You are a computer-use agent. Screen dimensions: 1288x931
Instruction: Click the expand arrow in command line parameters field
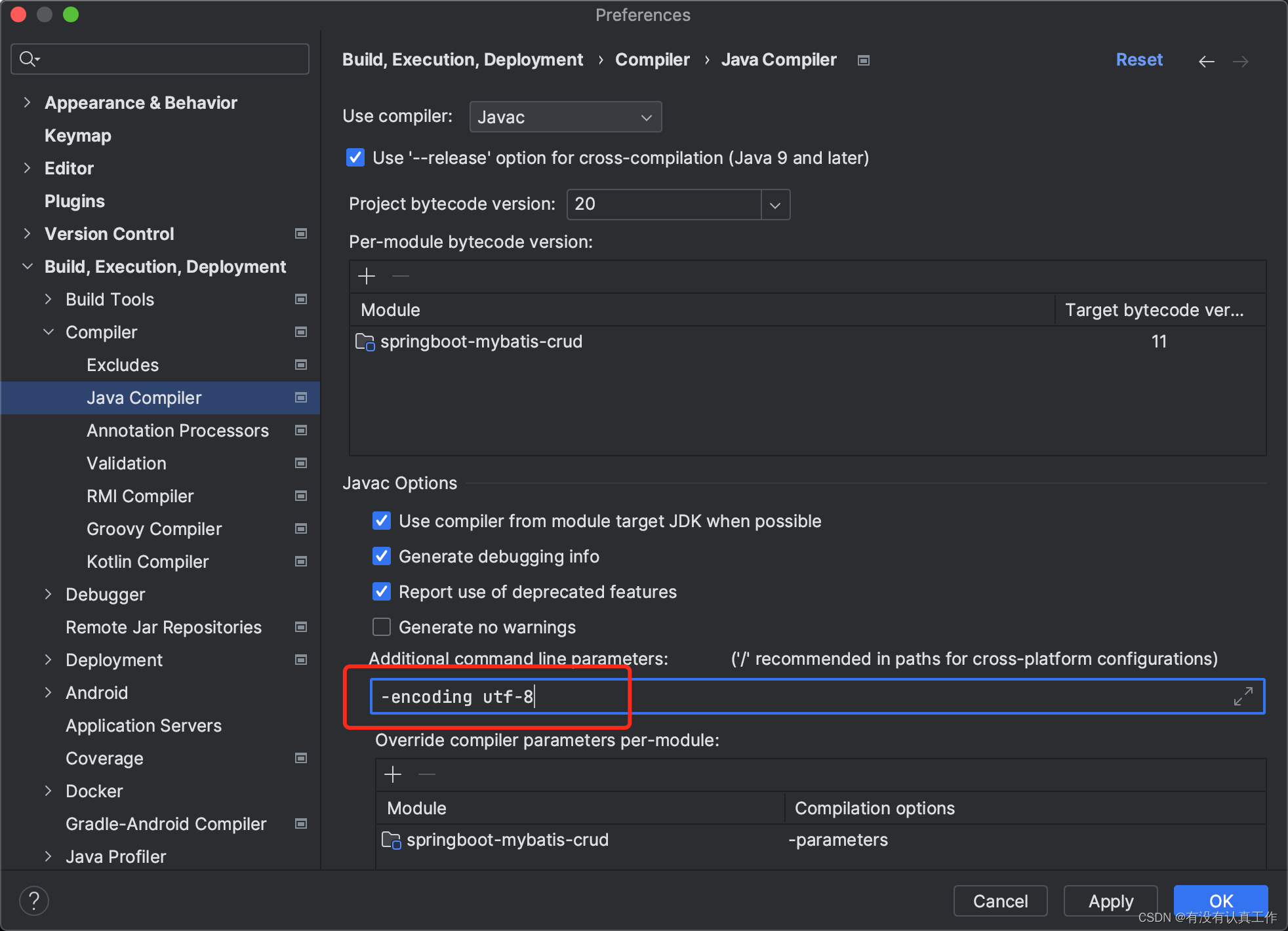(1243, 696)
